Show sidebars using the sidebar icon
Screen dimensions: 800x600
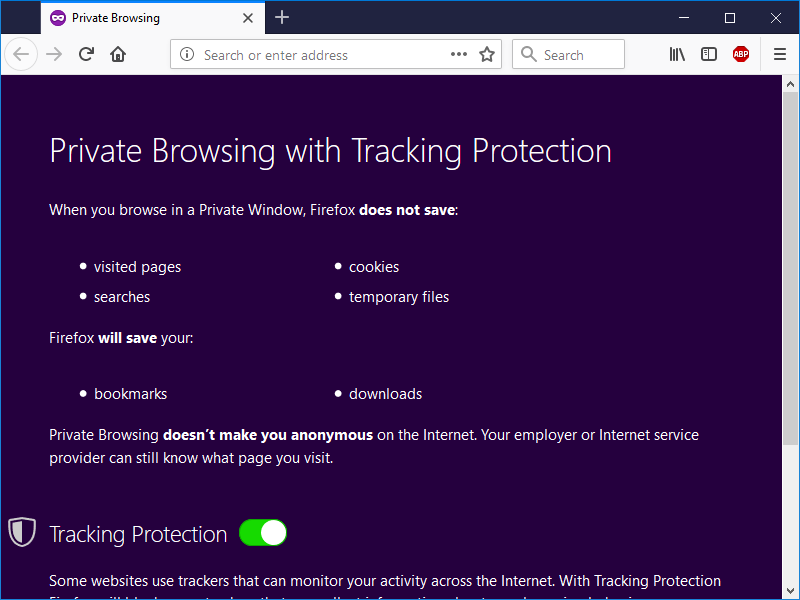709,55
